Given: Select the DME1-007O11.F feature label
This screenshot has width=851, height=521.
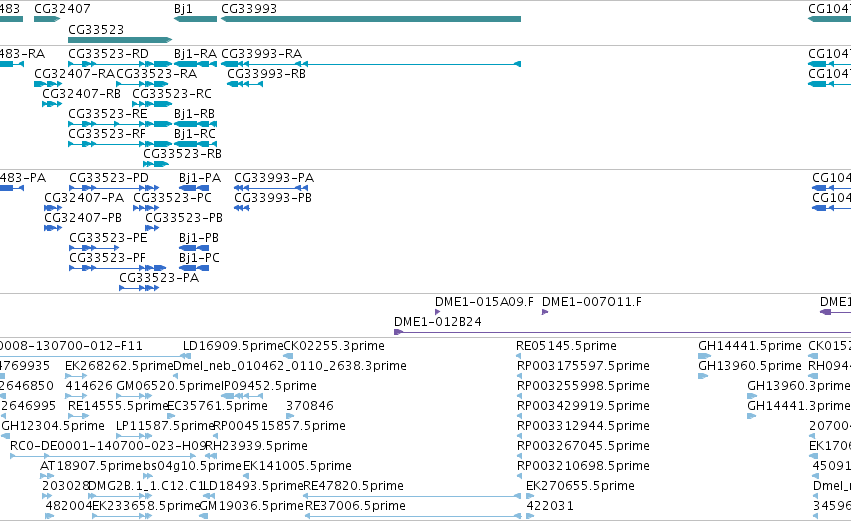Looking at the screenshot, I should [592, 302].
